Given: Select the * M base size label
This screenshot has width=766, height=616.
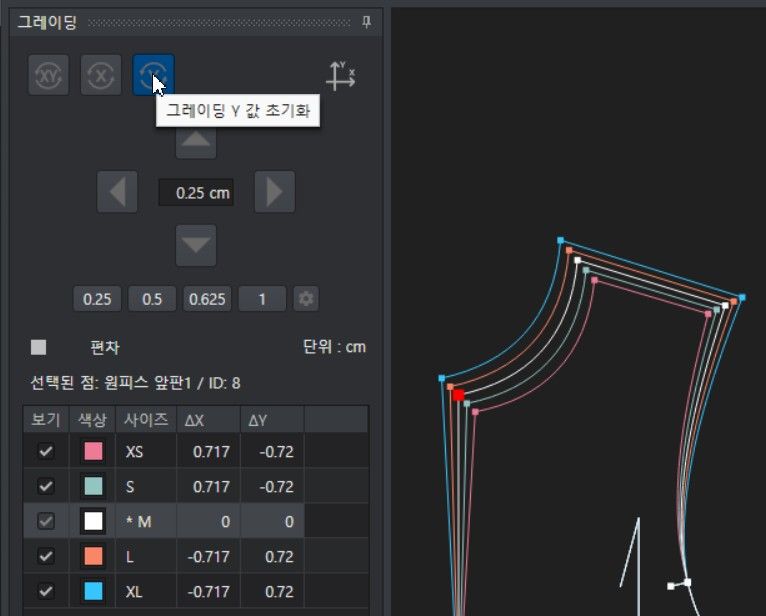Looking at the screenshot, I should click(138, 522).
